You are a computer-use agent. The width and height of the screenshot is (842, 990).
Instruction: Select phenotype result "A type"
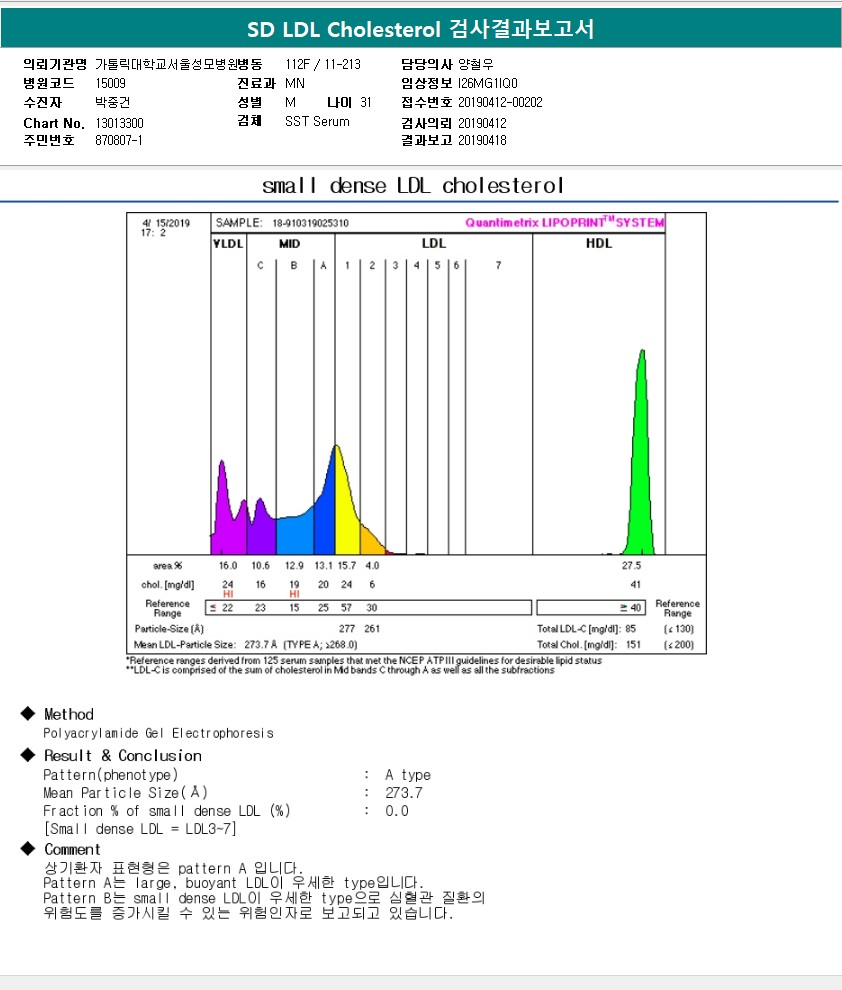pos(408,775)
